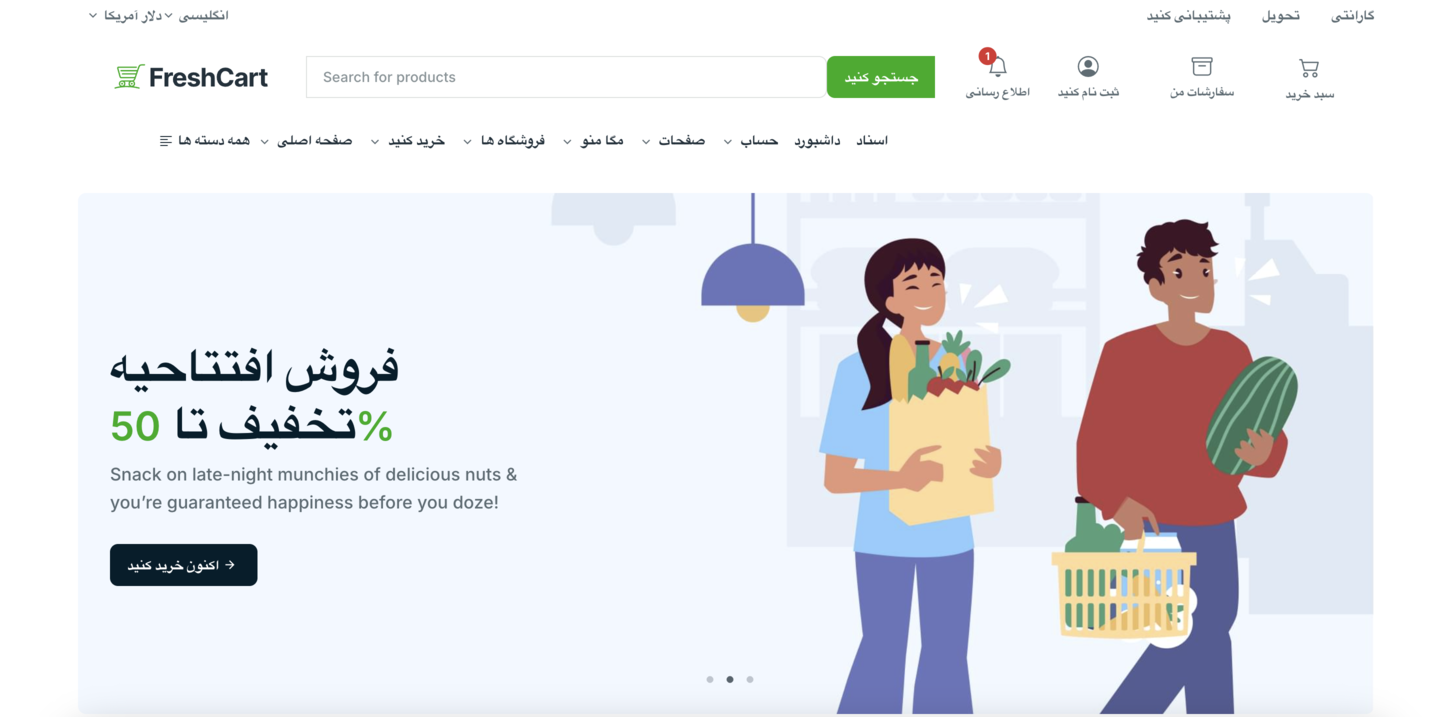
Task: Select the middle carousel slide dot
Action: [730, 680]
